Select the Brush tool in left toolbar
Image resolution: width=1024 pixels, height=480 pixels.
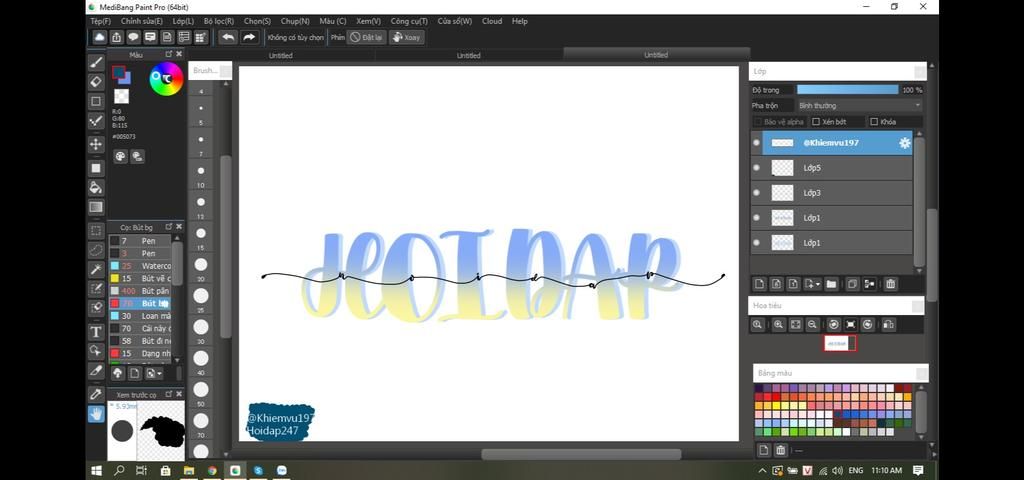[x=96, y=62]
